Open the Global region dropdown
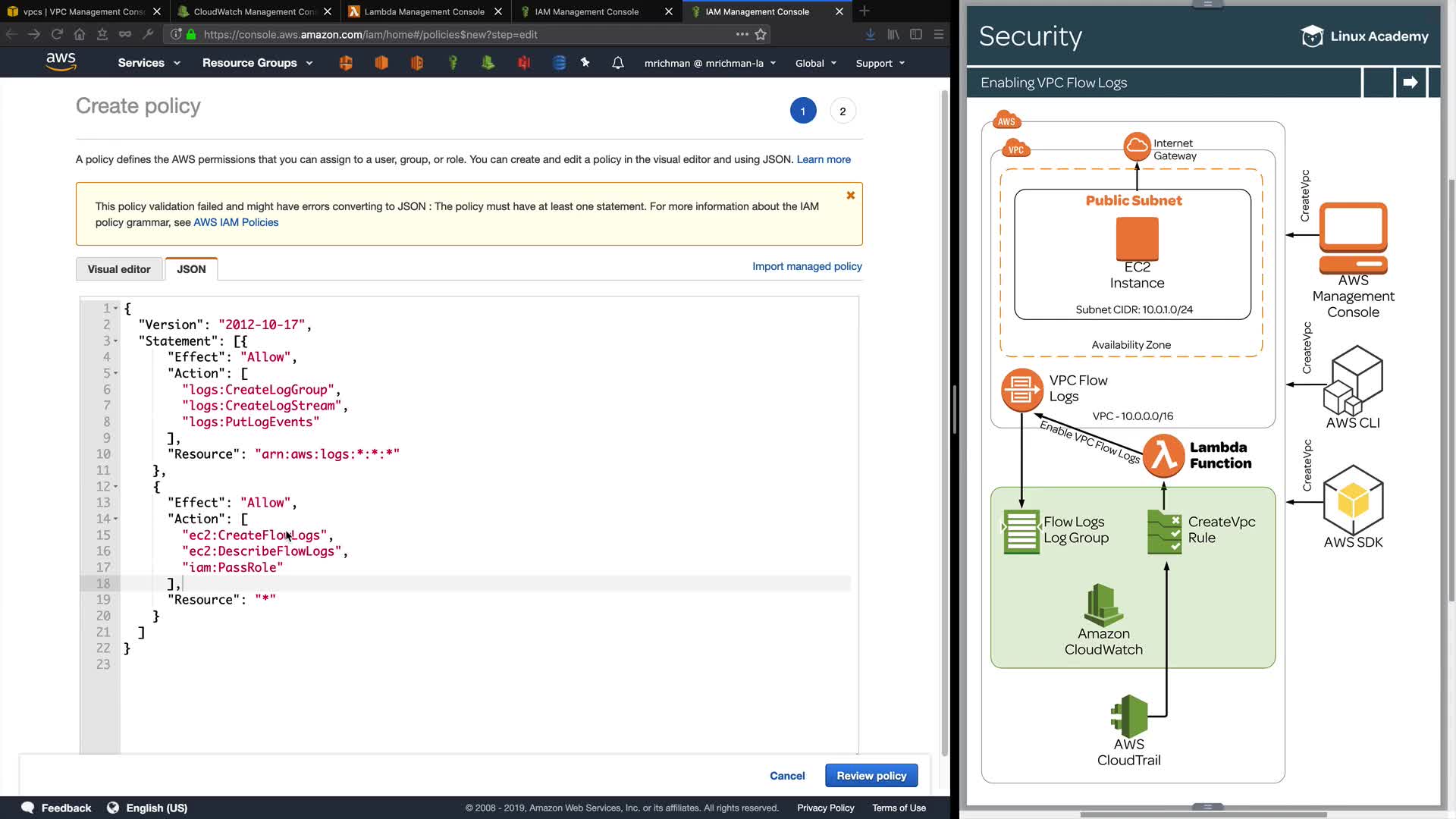1456x819 pixels. tap(815, 63)
